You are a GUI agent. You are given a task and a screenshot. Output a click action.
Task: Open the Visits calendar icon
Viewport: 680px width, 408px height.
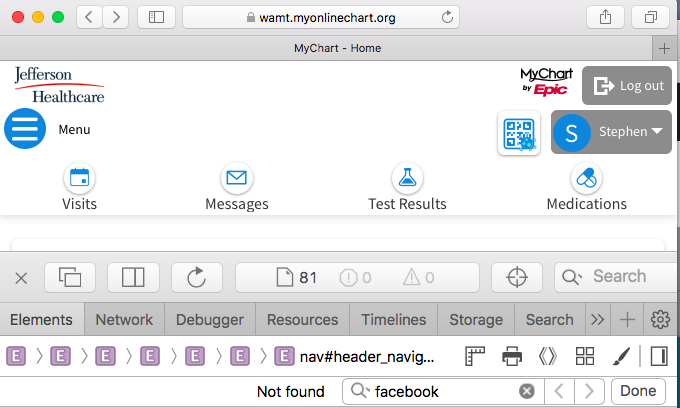click(79, 179)
